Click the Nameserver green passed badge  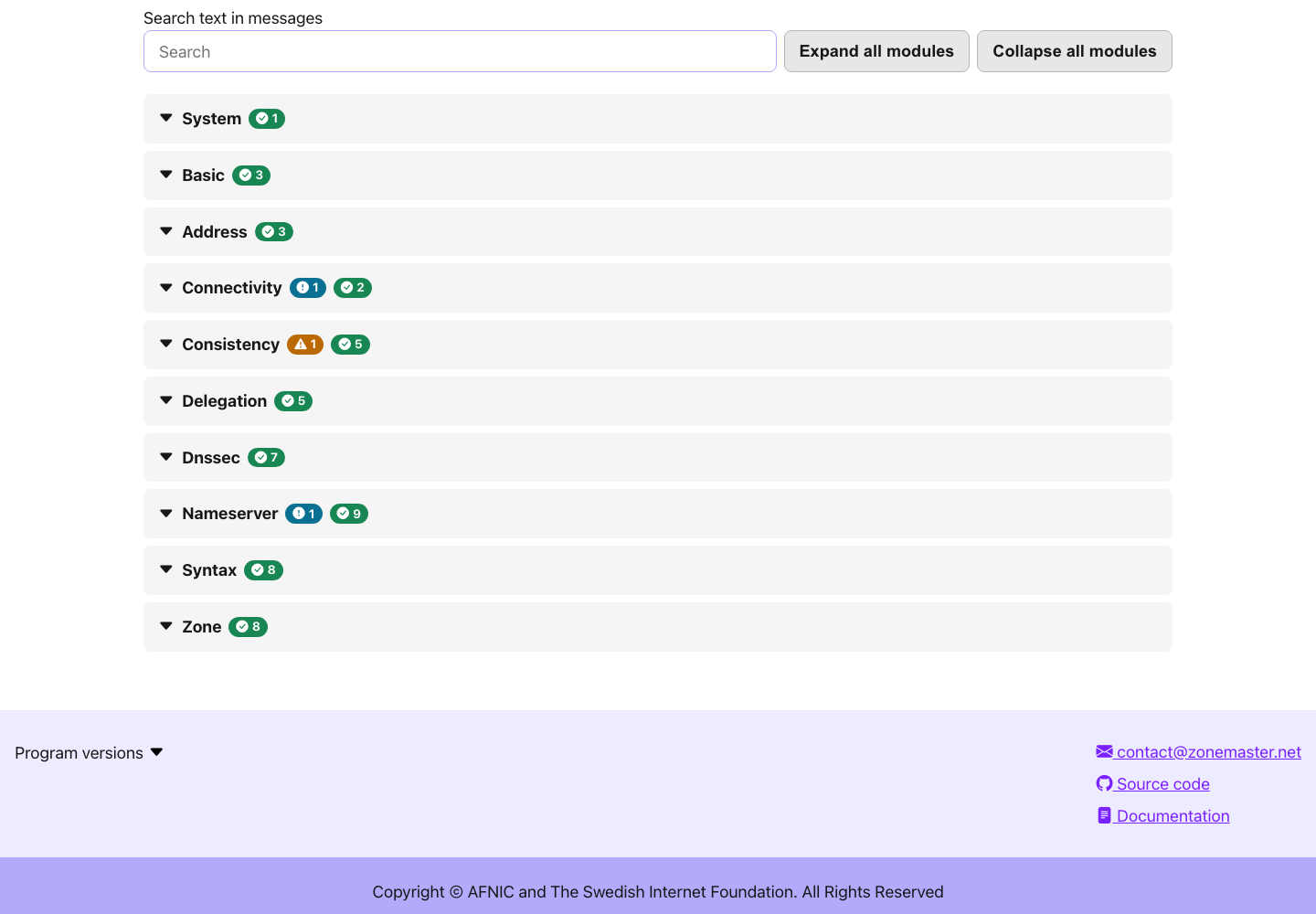pyautogui.click(x=349, y=514)
